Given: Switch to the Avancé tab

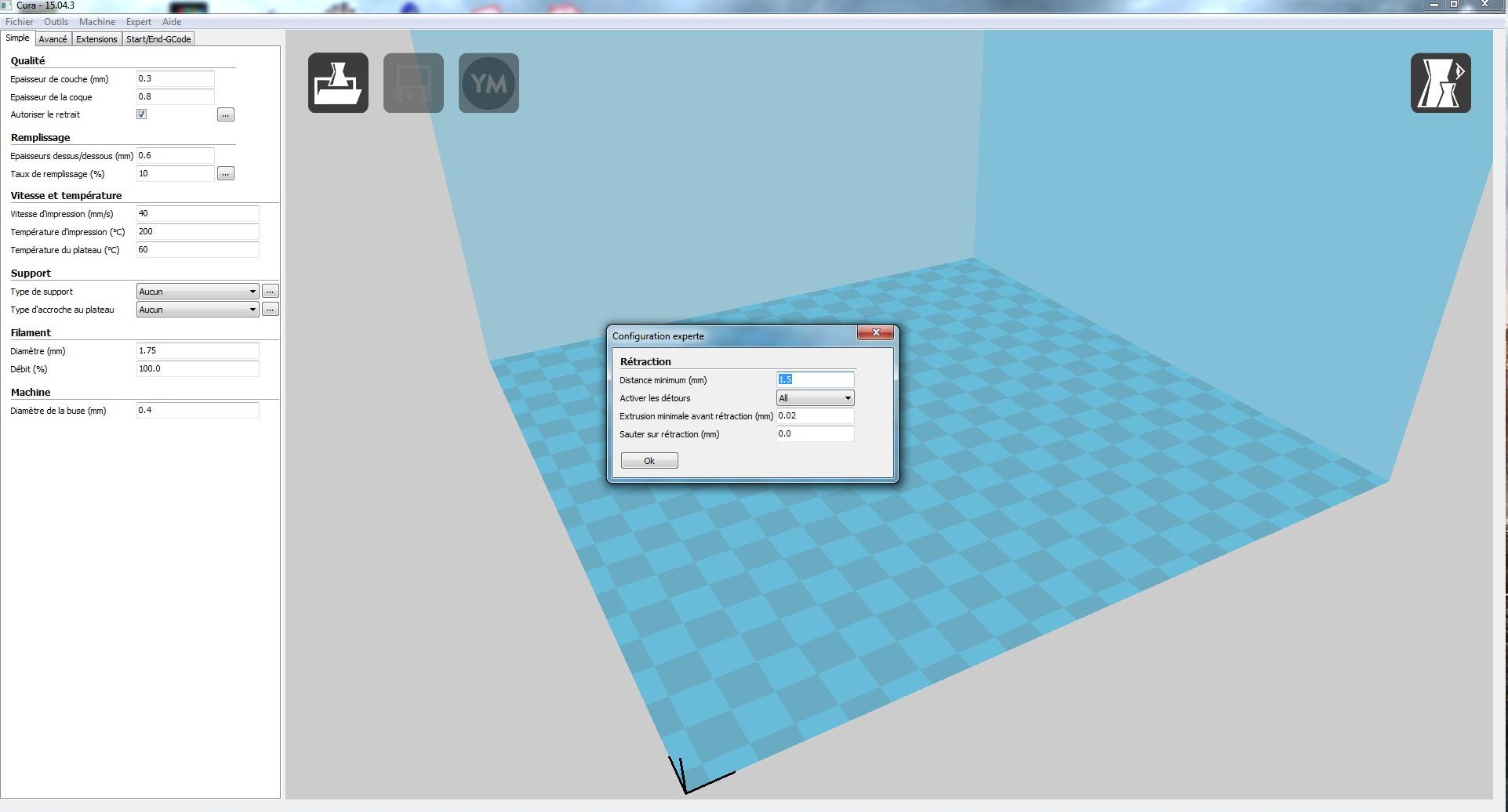Looking at the screenshot, I should [x=53, y=39].
